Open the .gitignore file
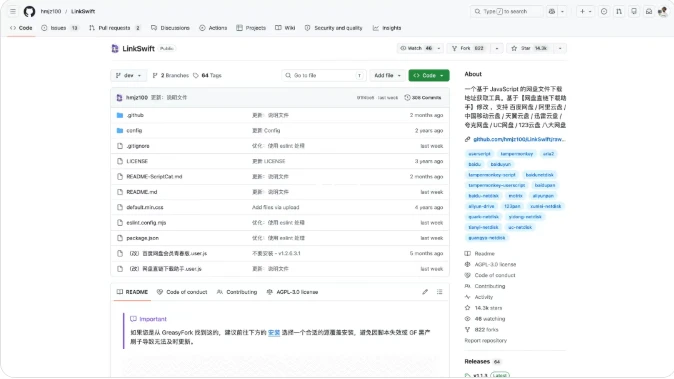The height and width of the screenshot is (379, 674). tap(138, 146)
